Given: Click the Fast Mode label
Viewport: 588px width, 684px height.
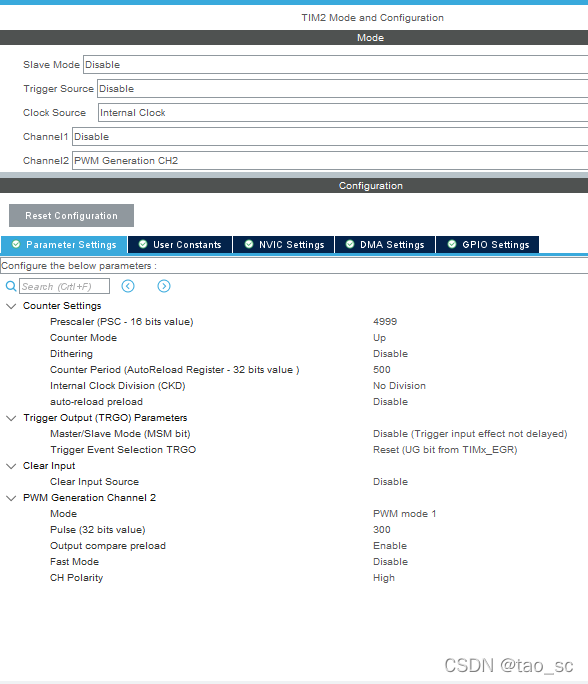Looking at the screenshot, I should coord(74,562).
